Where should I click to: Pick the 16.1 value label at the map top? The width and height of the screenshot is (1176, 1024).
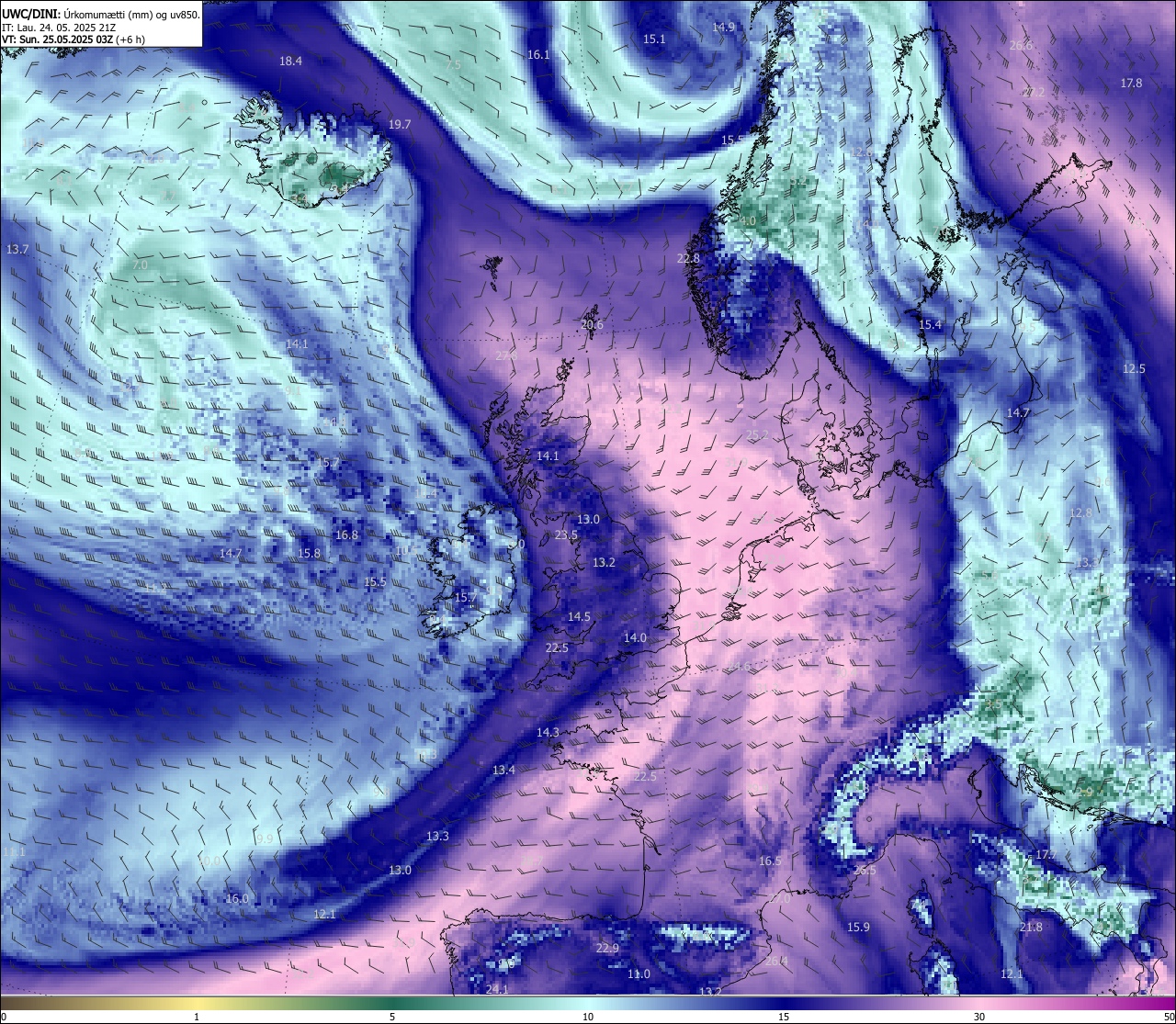538,54
